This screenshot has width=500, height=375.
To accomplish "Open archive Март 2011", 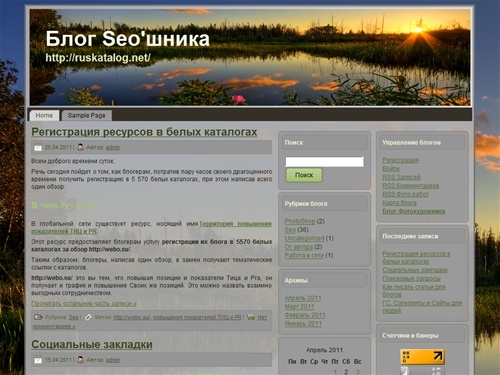I will point(299,306).
